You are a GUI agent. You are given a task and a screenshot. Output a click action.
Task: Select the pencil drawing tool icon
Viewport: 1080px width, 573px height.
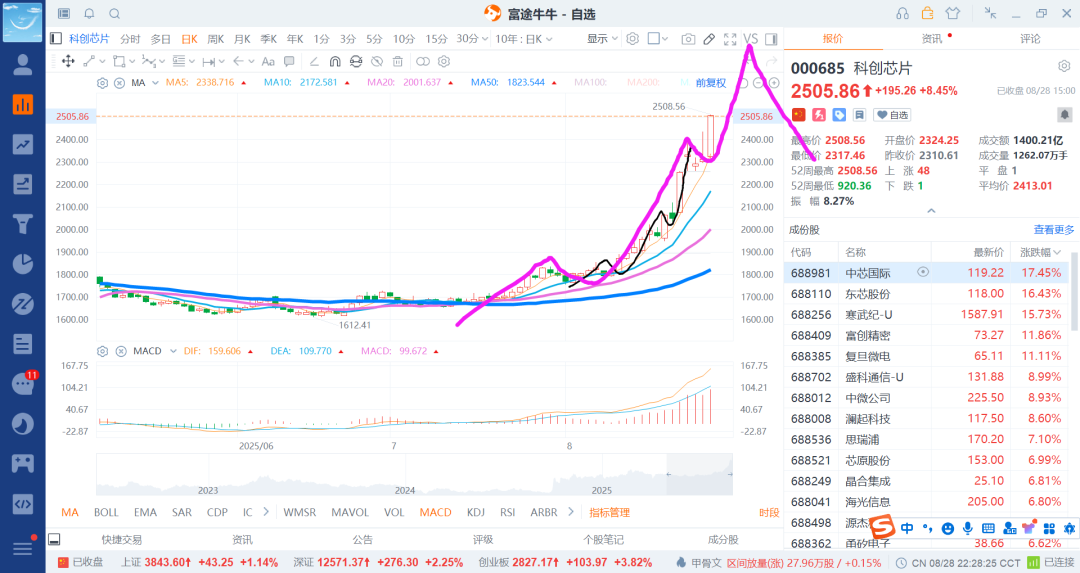click(709, 39)
